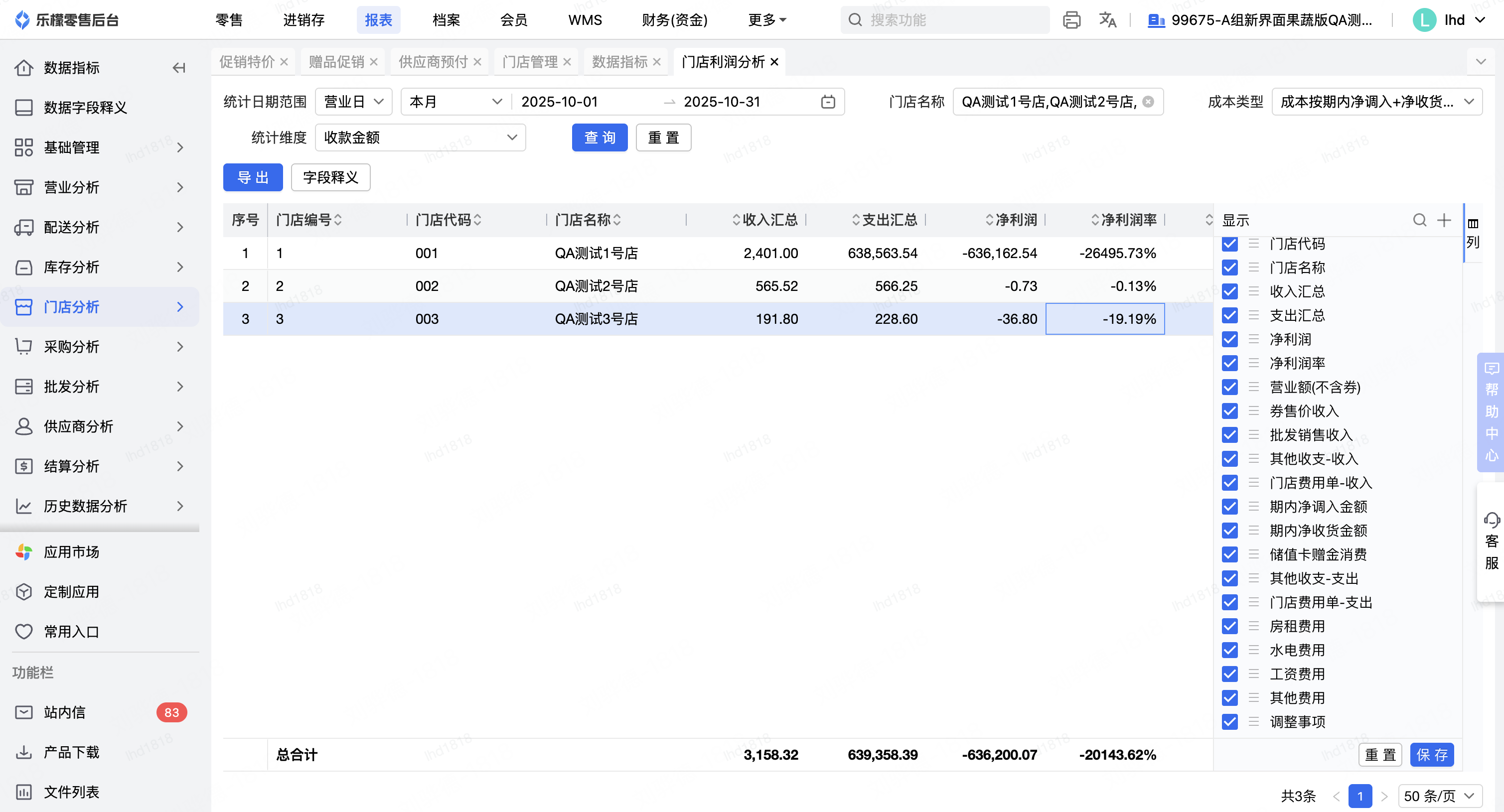Open the 进销存 top menu
Viewport: 1504px width, 812px height.
click(303, 20)
